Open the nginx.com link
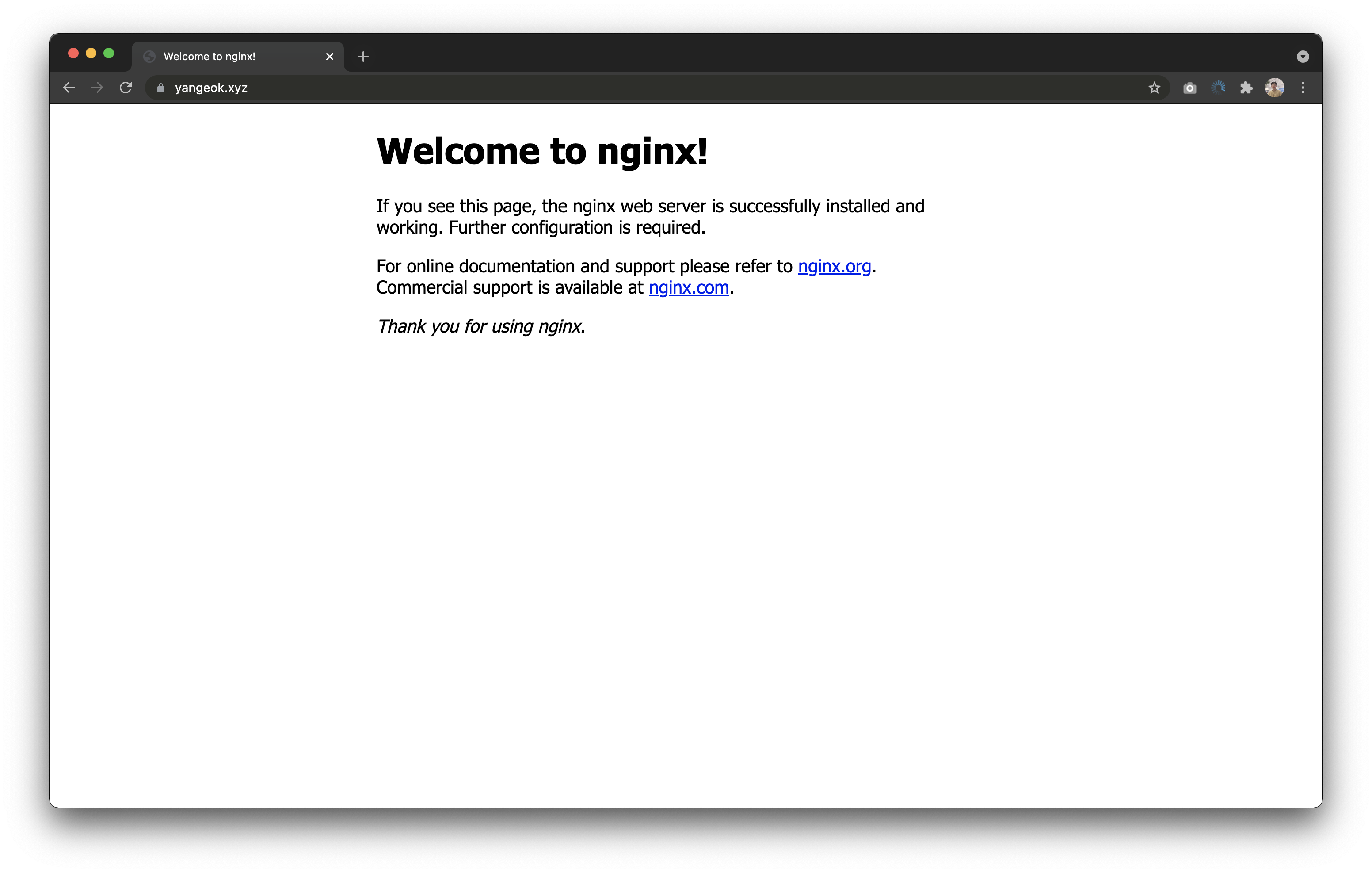1372x873 pixels. pyautogui.click(x=689, y=288)
